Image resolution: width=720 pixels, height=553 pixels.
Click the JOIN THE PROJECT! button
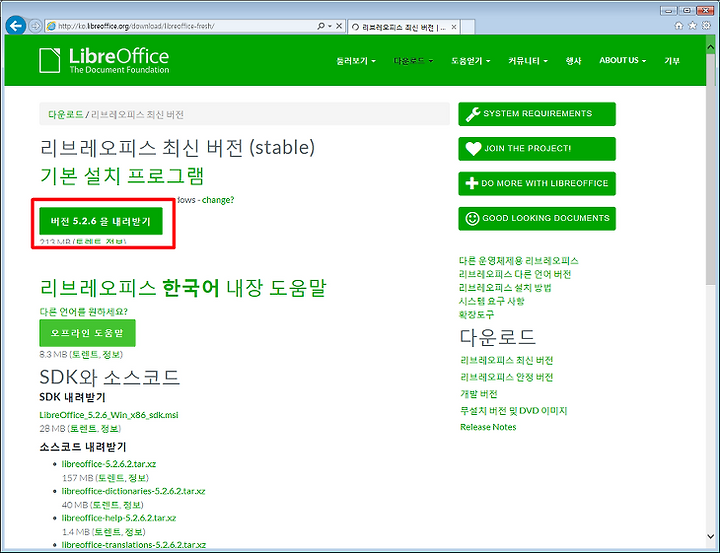click(x=537, y=149)
